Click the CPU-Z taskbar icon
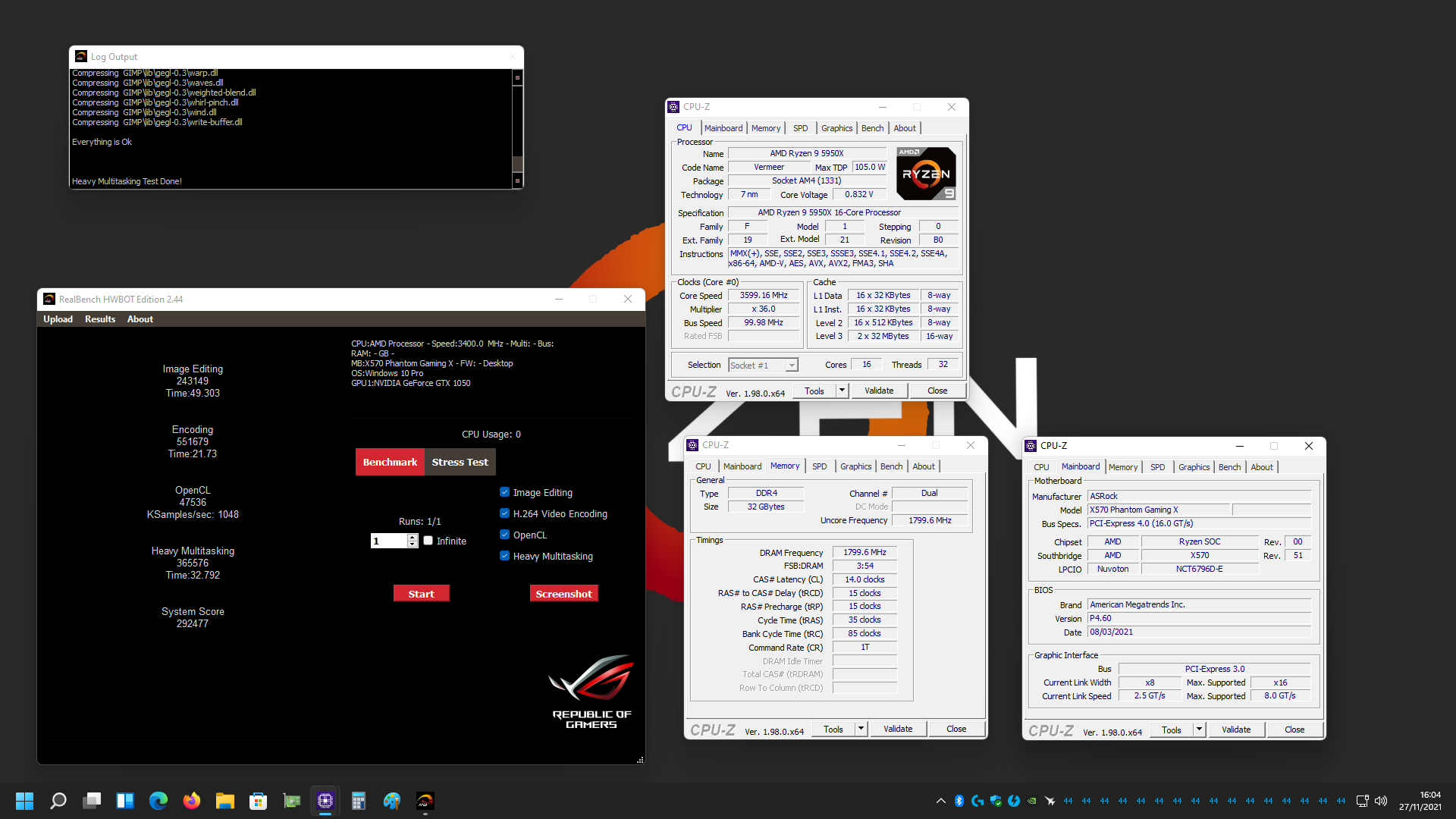 pos(325,801)
